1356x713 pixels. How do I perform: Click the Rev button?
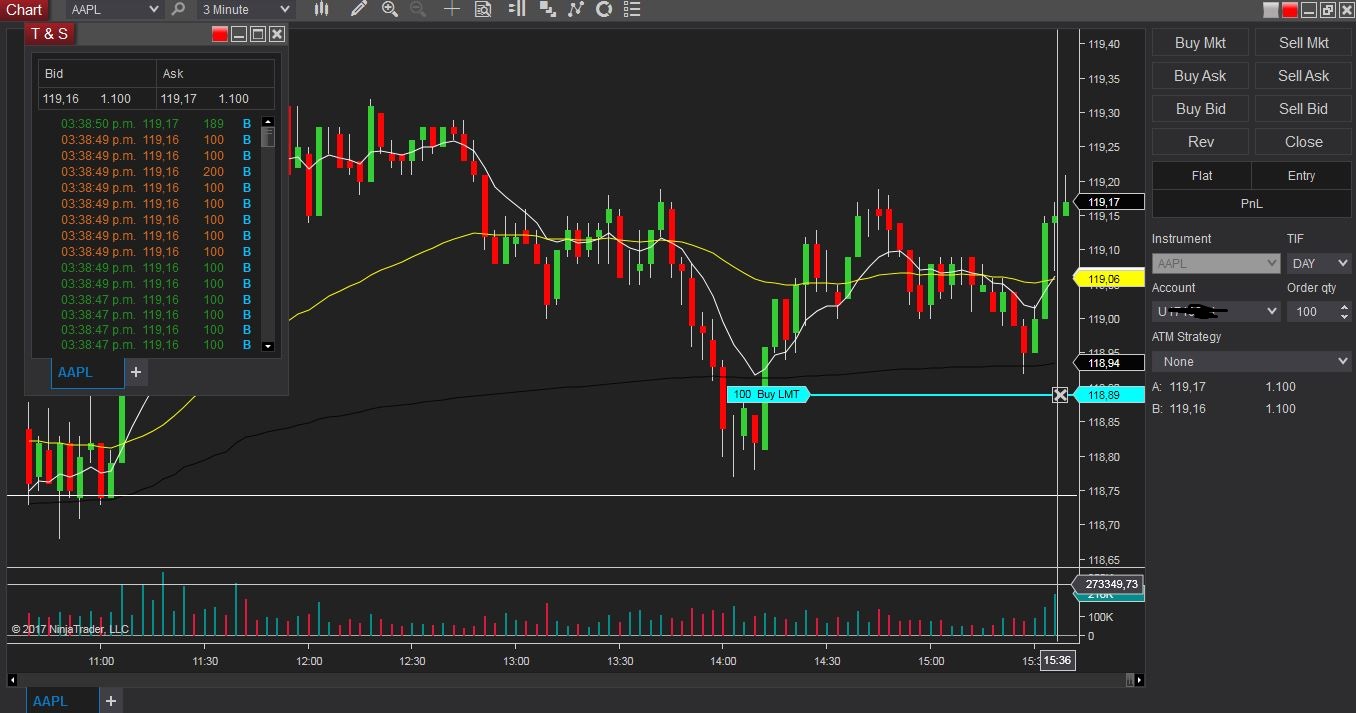(x=1200, y=142)
